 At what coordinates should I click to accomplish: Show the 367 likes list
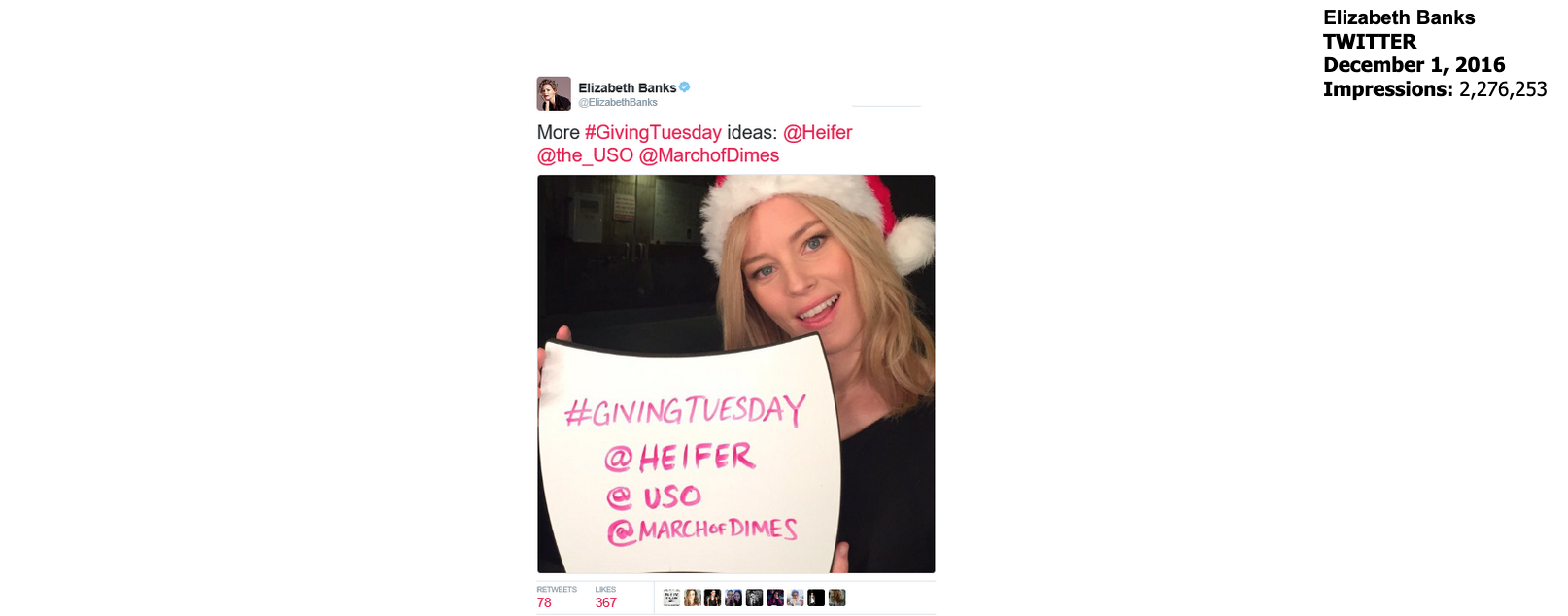[606, 597]
